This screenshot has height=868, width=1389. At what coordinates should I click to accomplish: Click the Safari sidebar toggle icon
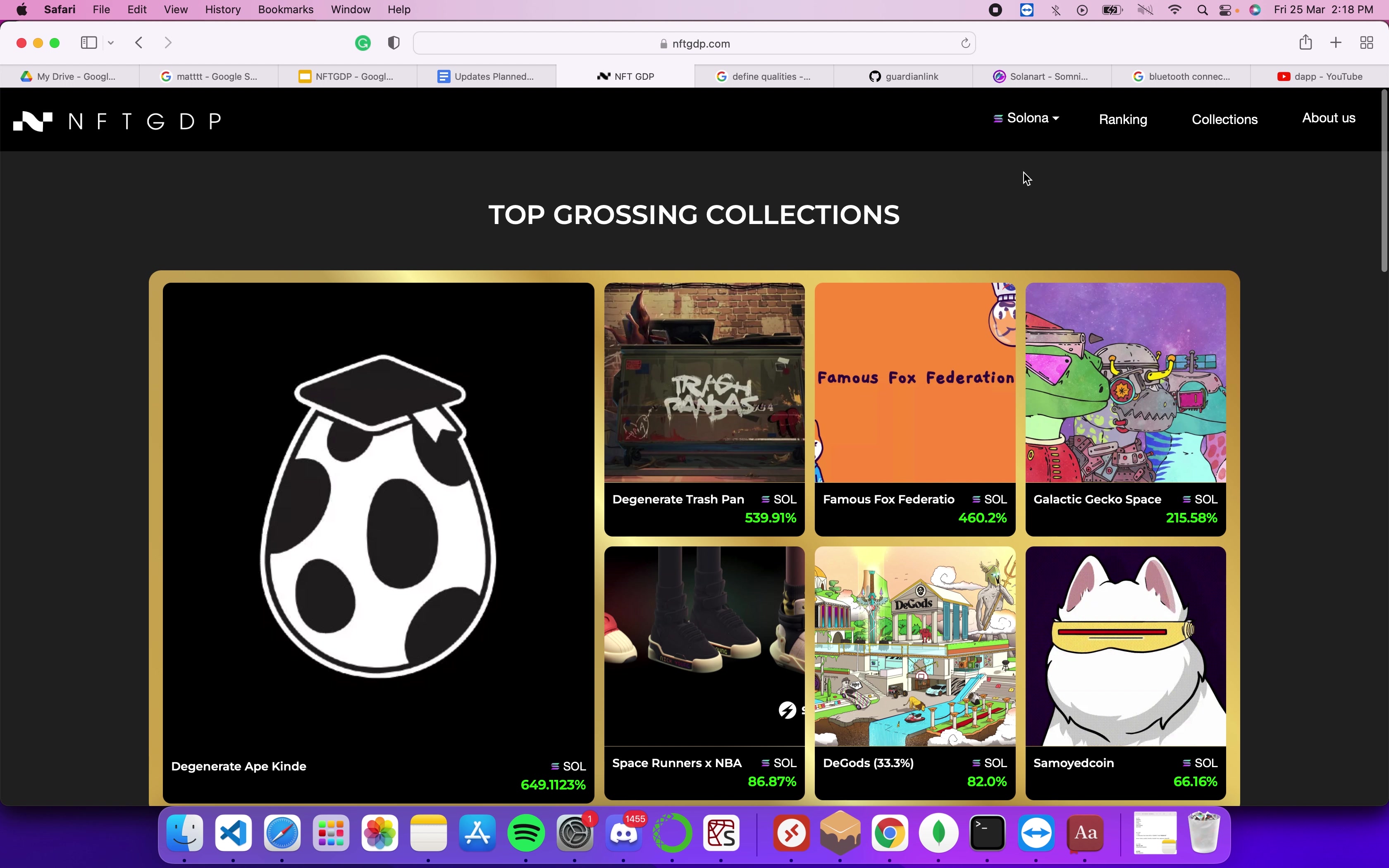(x=88, y=43)
